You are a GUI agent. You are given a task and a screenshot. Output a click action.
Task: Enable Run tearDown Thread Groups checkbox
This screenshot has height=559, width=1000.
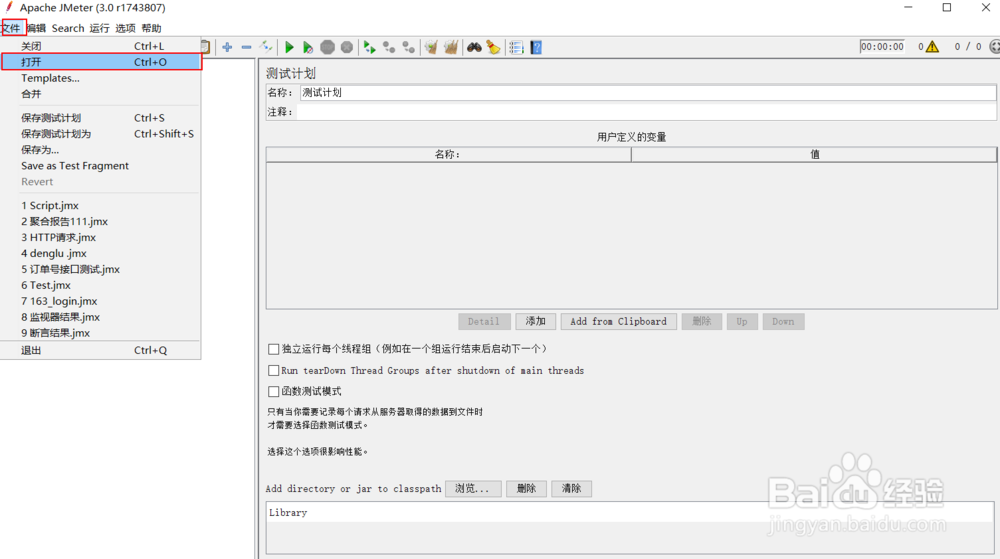274,370
